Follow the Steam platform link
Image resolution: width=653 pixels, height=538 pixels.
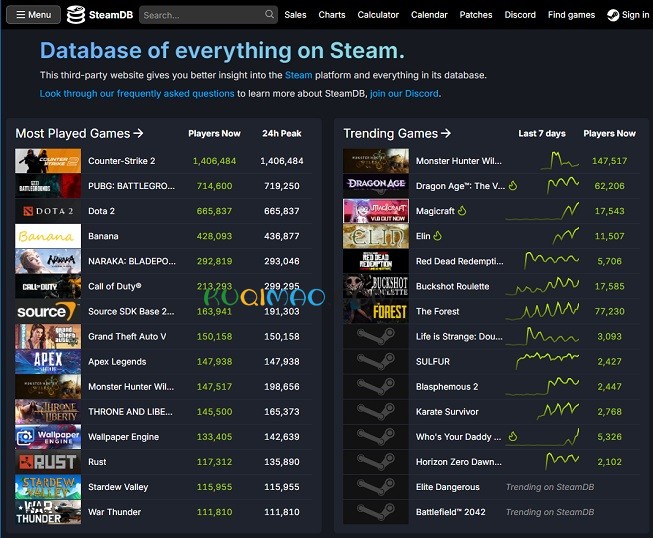pyautogui.click(x=299, y=75)
